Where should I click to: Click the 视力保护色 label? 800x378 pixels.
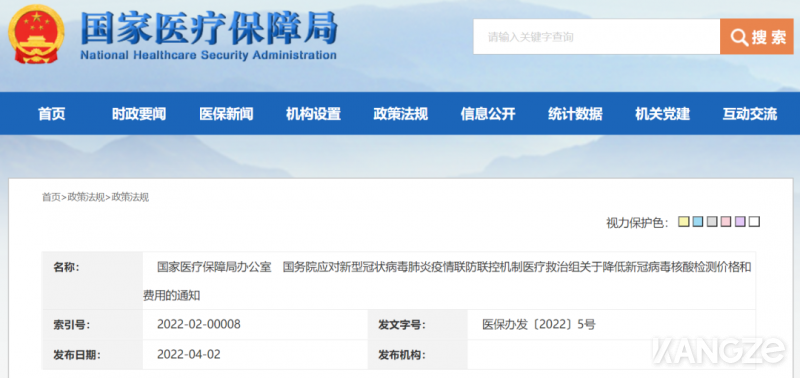[637, 223]
